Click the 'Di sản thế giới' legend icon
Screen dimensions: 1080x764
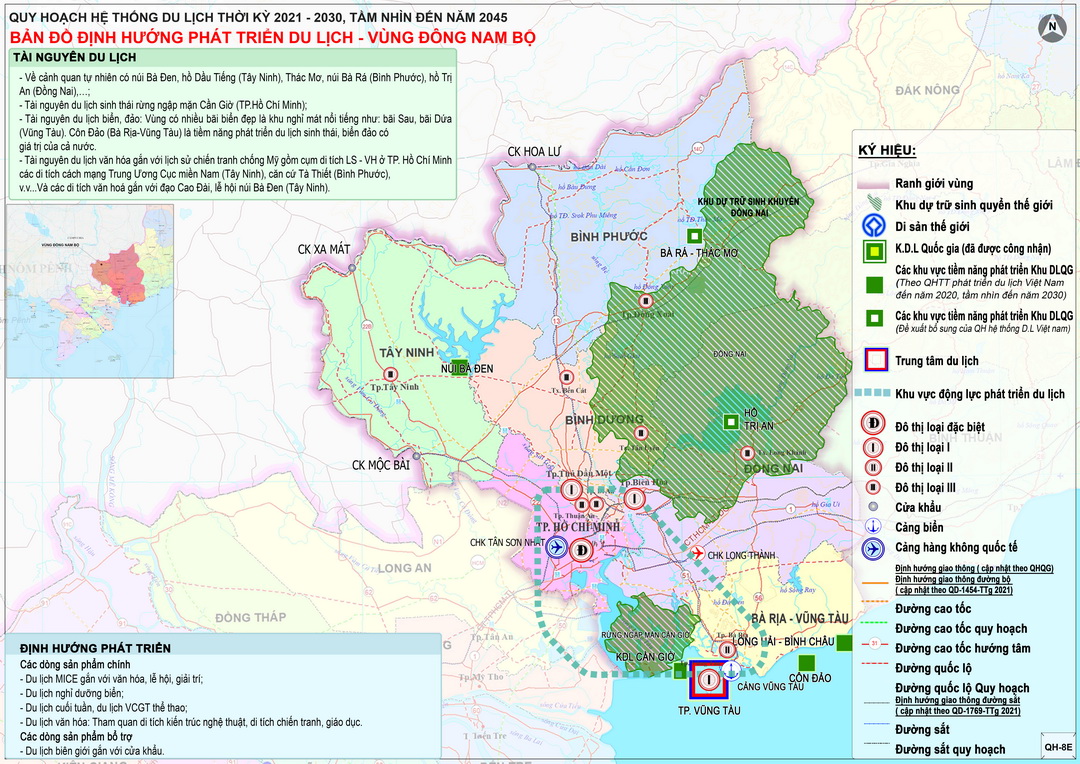872,226
